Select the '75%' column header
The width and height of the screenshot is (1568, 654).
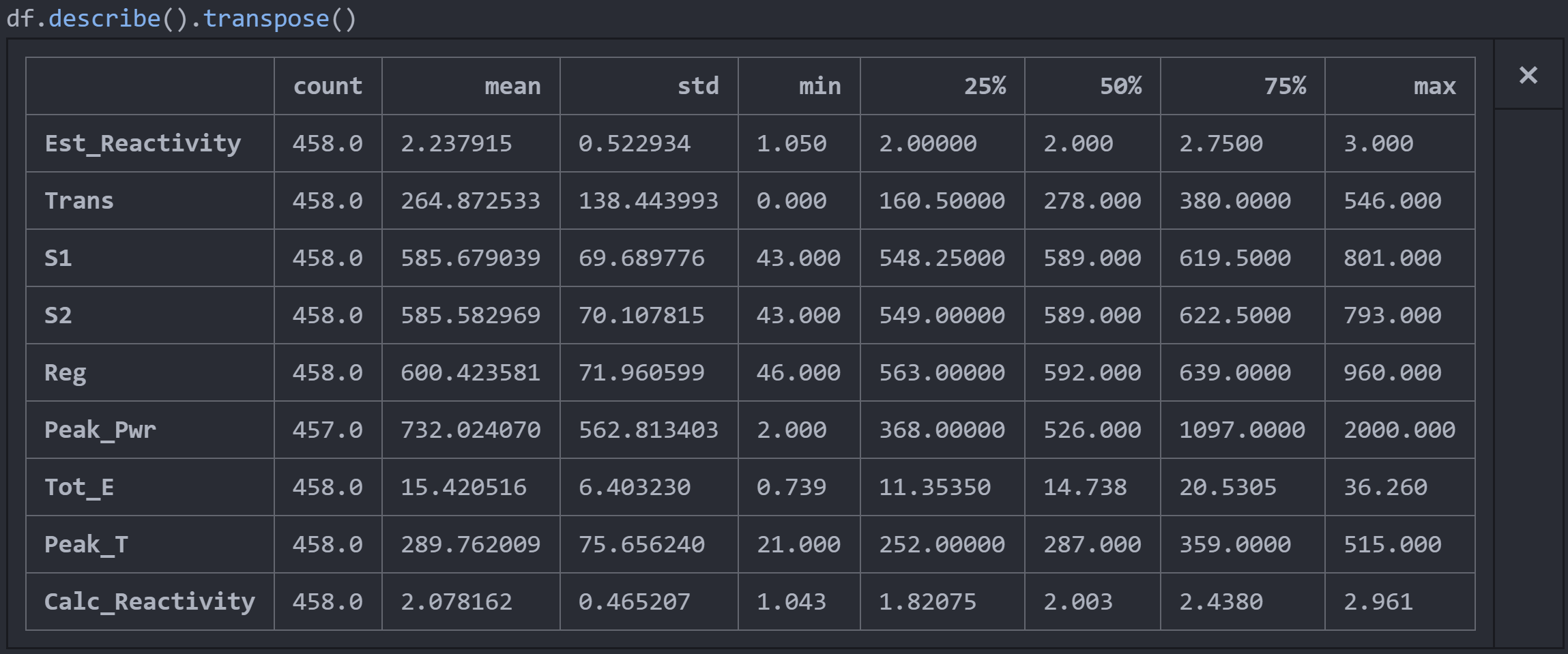(x=1285, y=86)
